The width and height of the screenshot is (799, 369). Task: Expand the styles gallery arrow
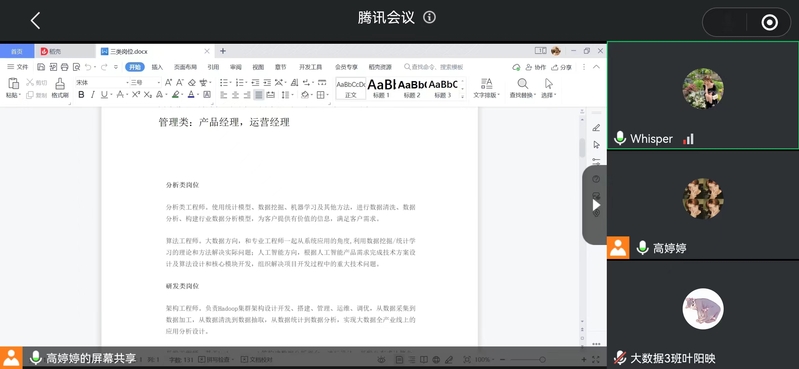click(x=463, y=96)
